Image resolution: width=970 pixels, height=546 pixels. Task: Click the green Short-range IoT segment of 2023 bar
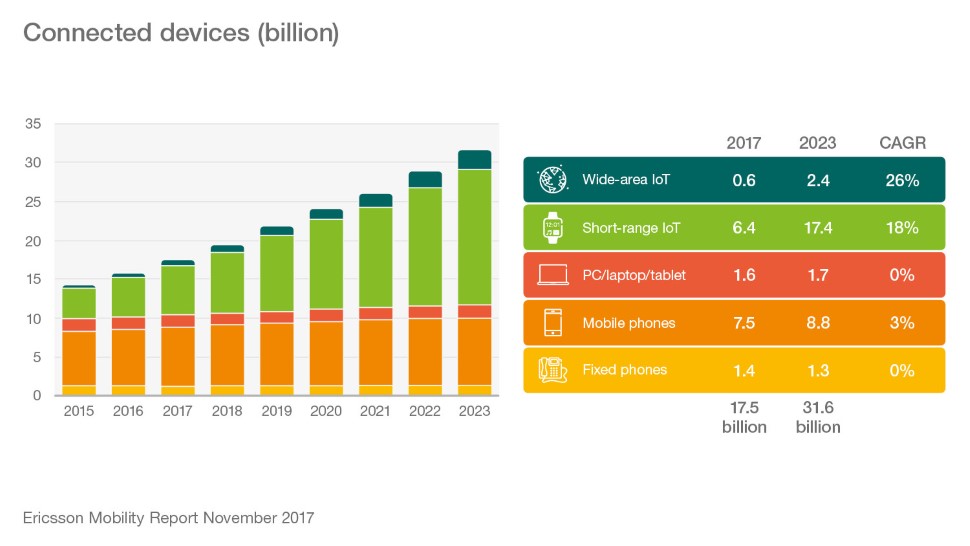click(474, 237)
